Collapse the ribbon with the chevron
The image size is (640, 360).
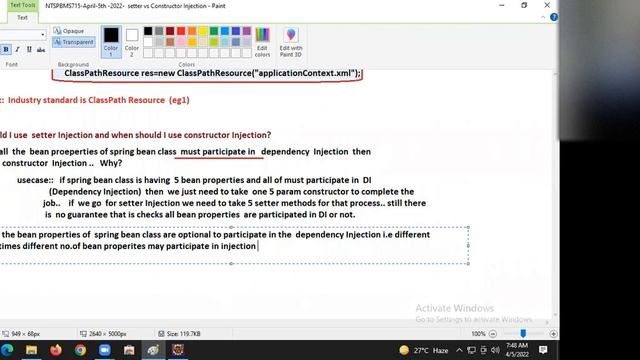pyautogui.click(x=543, y=17)
